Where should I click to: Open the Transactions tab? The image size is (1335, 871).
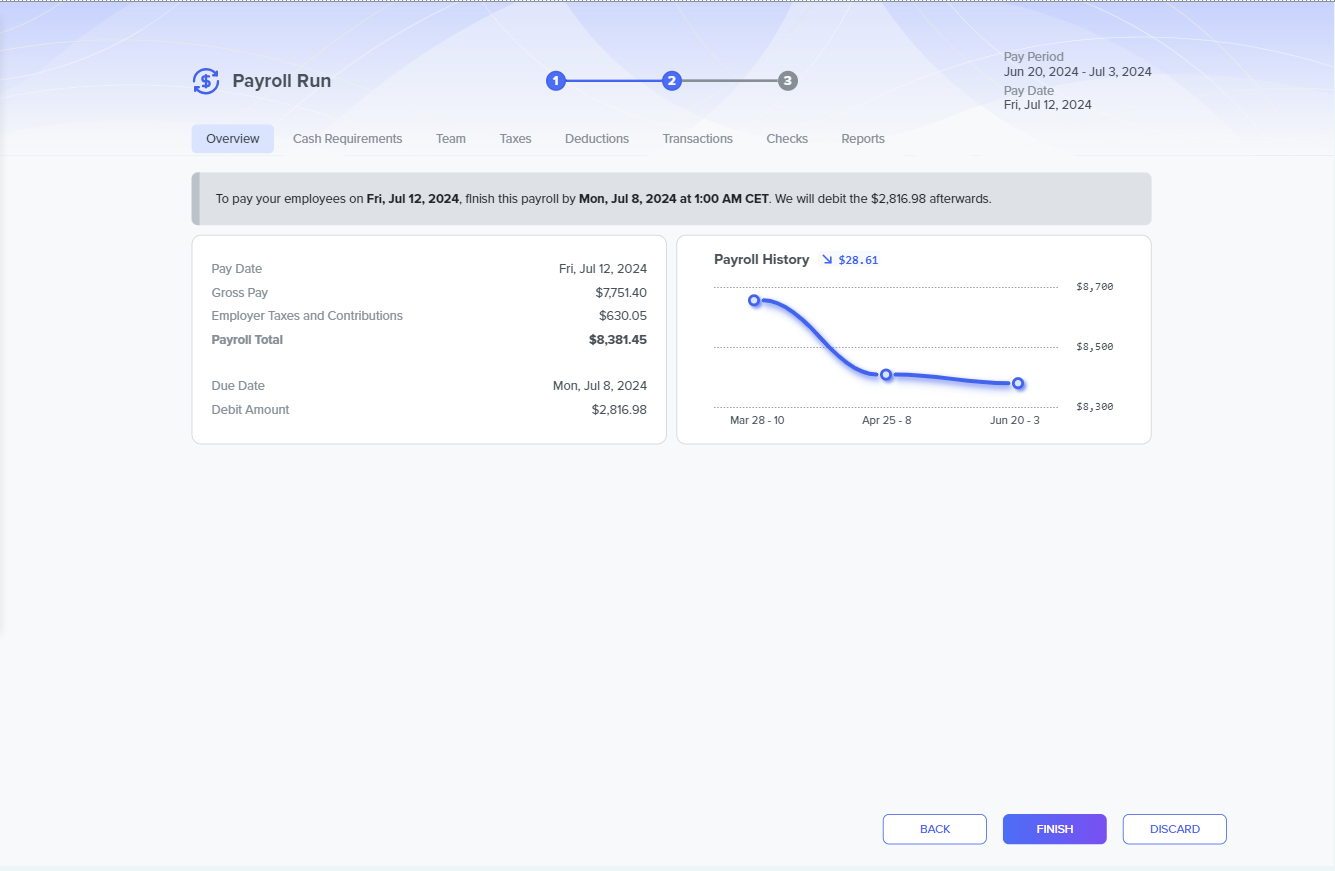coord(697,139)
